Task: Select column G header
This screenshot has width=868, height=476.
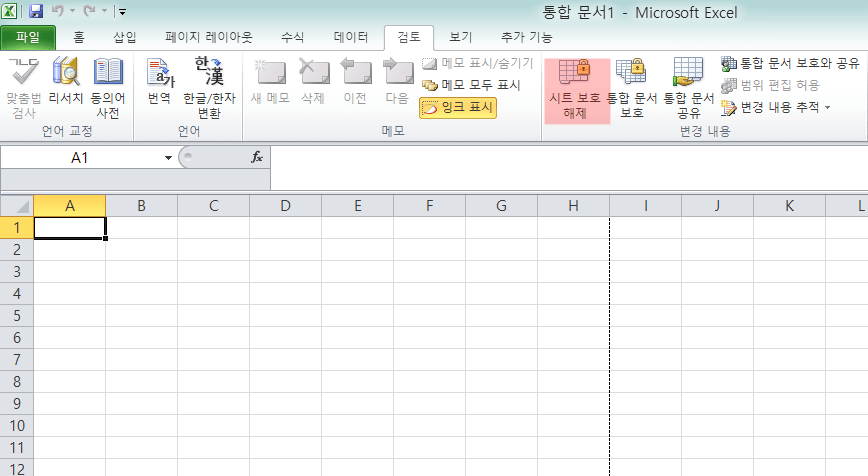Action: (502, 206)
